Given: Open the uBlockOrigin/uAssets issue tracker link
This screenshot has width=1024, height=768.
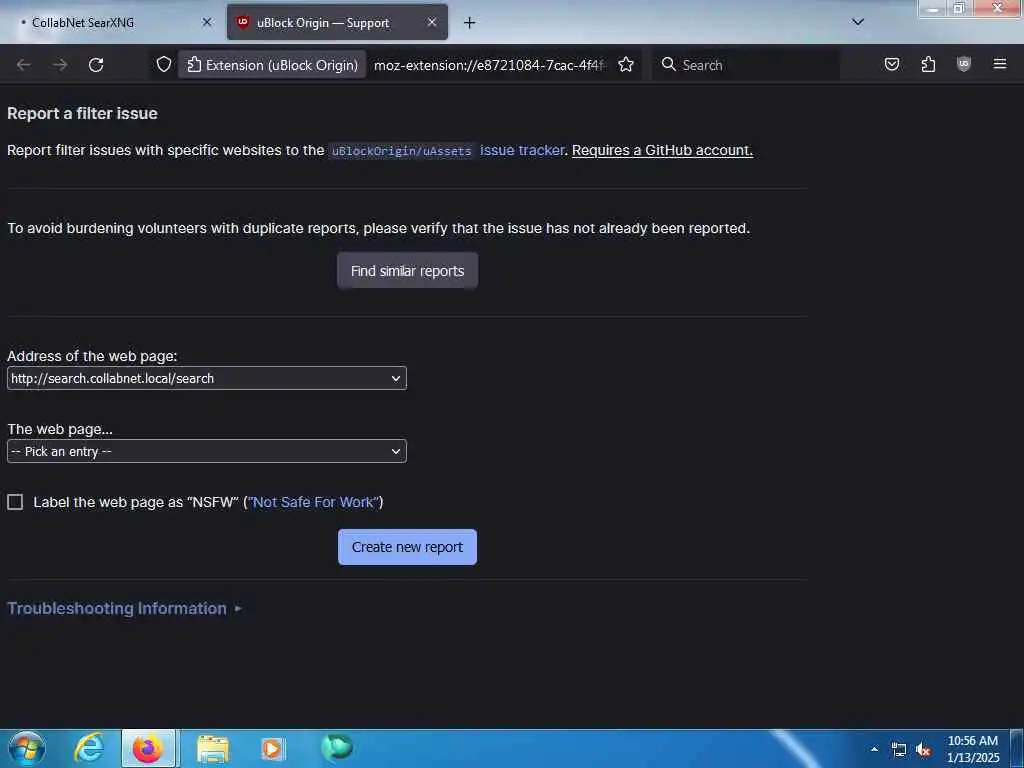Looking at the screenshot, I should click(x=446, y=150).
